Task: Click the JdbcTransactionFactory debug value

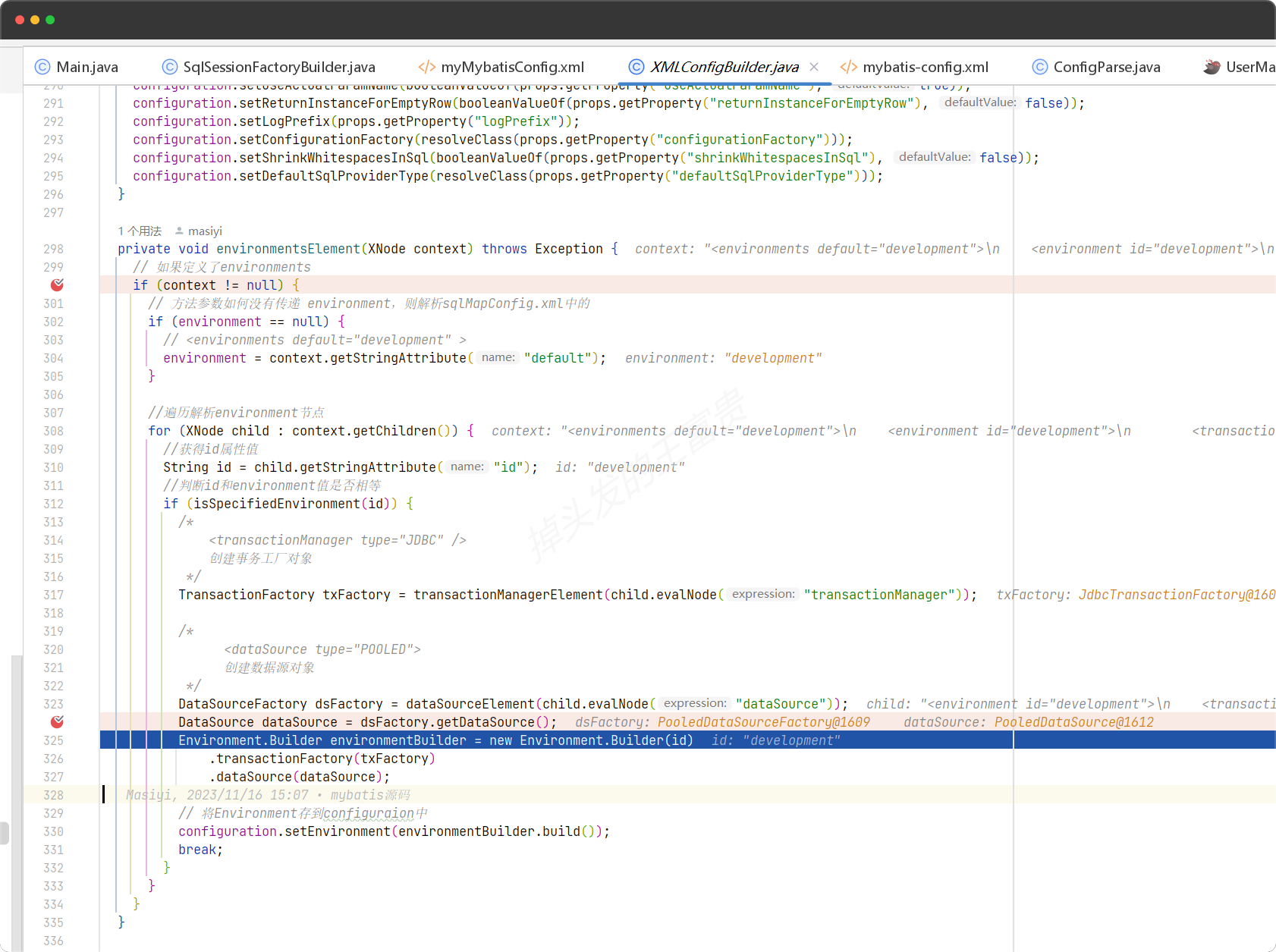Action: (x=1177, y=595)
